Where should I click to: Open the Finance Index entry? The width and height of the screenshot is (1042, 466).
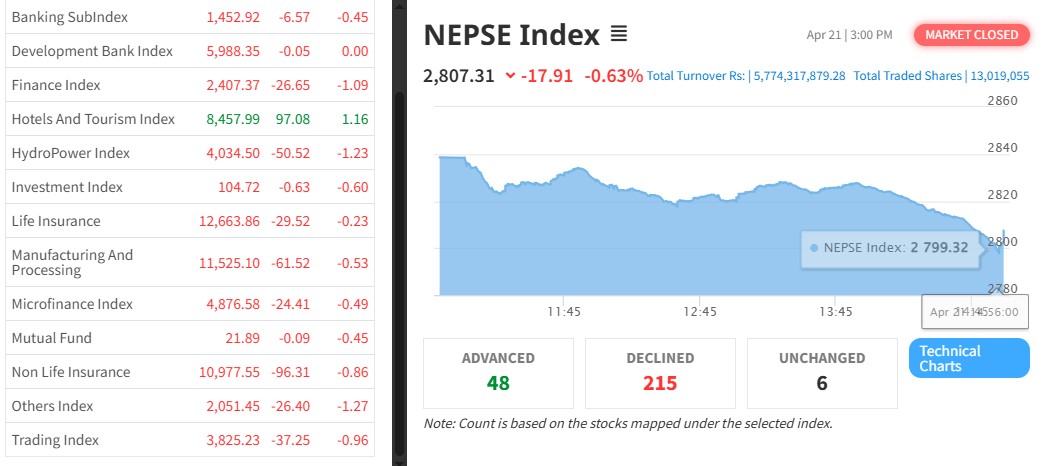pyautogui.click(x=56, y=85)
